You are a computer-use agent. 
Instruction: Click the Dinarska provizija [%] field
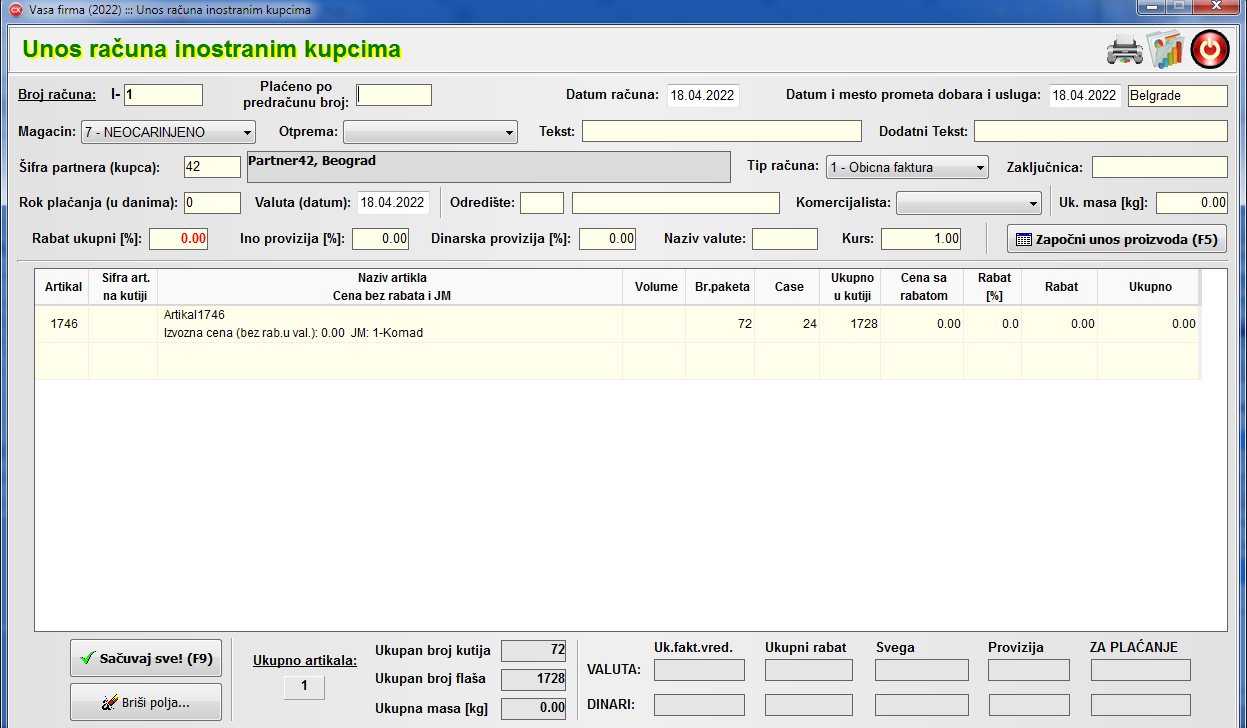coord(608,239)
